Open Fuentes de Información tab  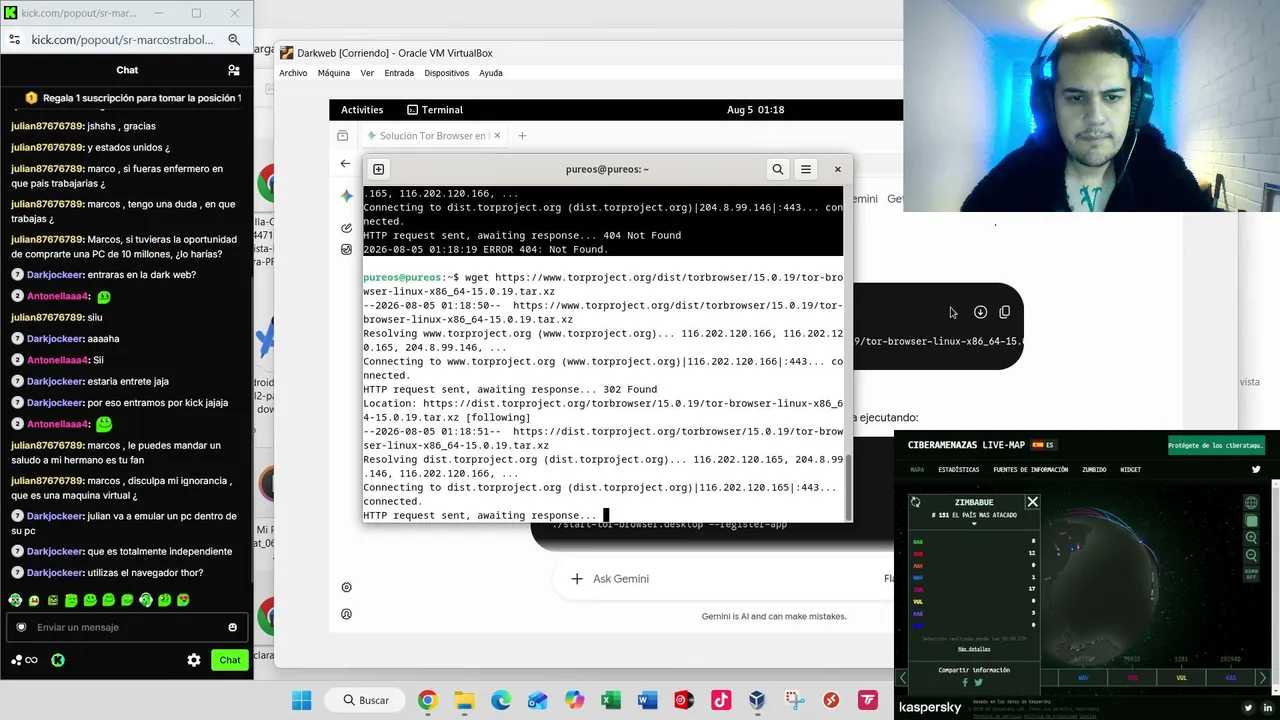1031,469
